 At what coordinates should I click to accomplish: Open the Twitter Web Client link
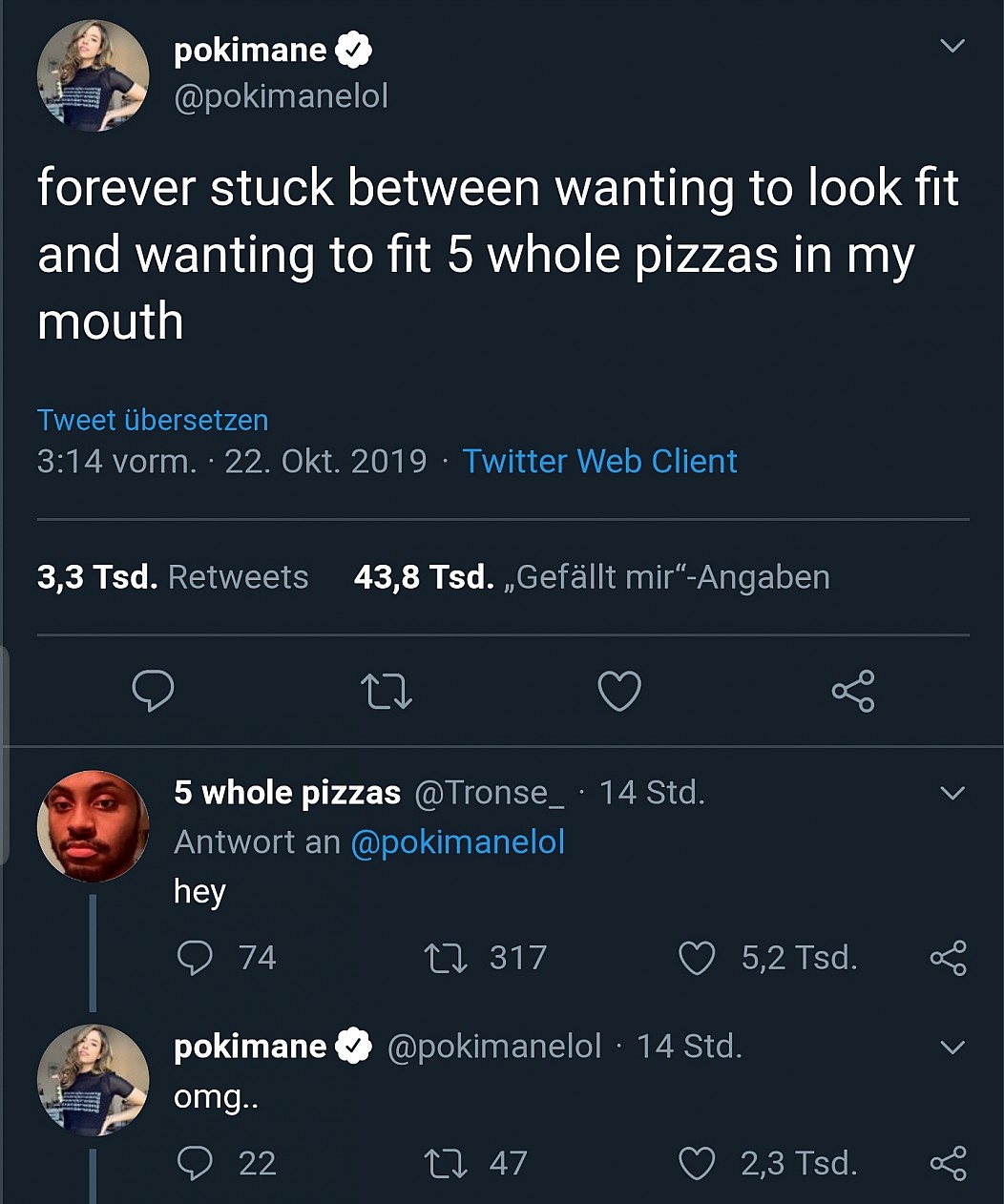click(x=599, y=462)
